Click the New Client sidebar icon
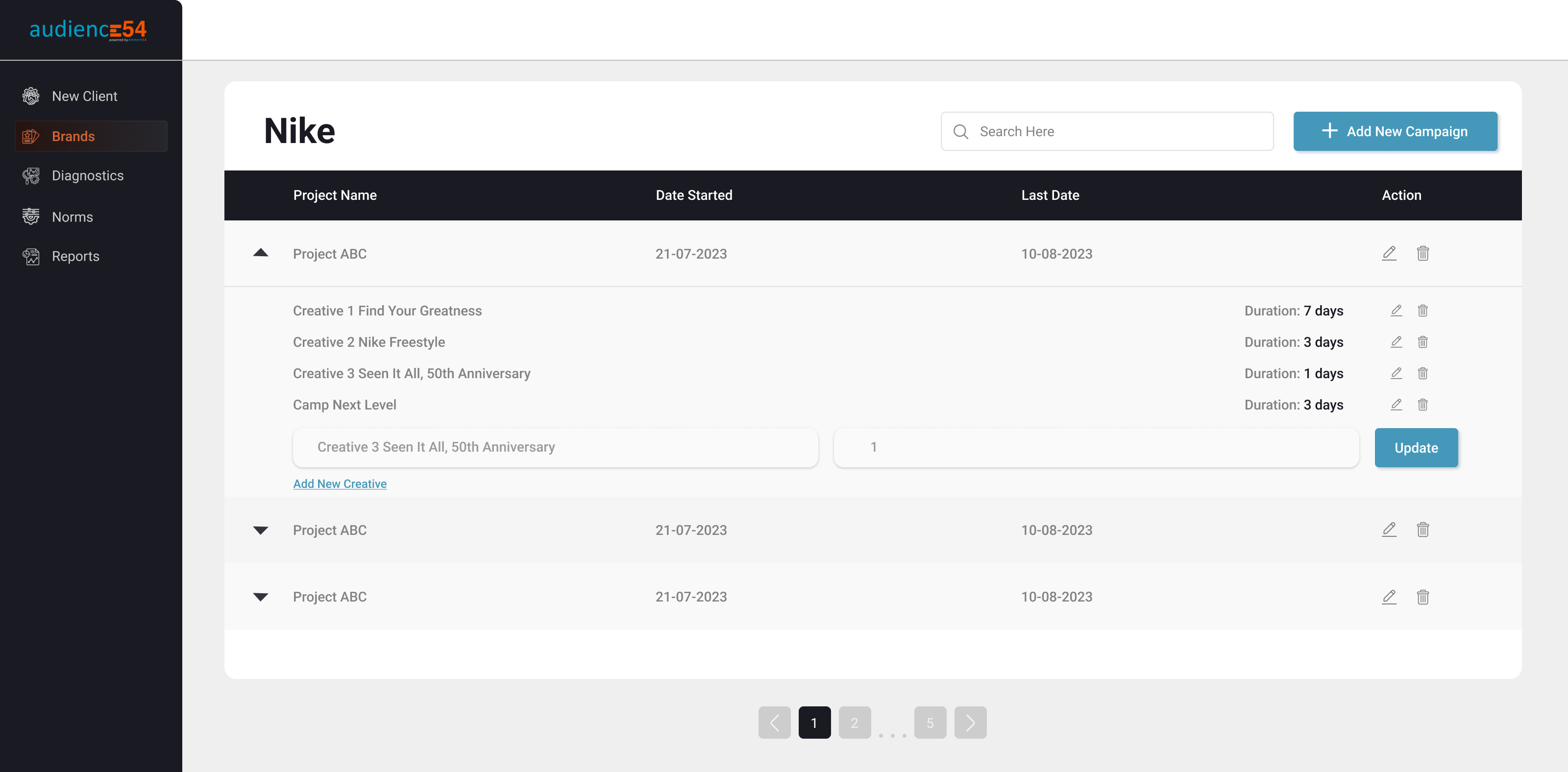Screen dimensions: 1568x772 click(31, 96)
